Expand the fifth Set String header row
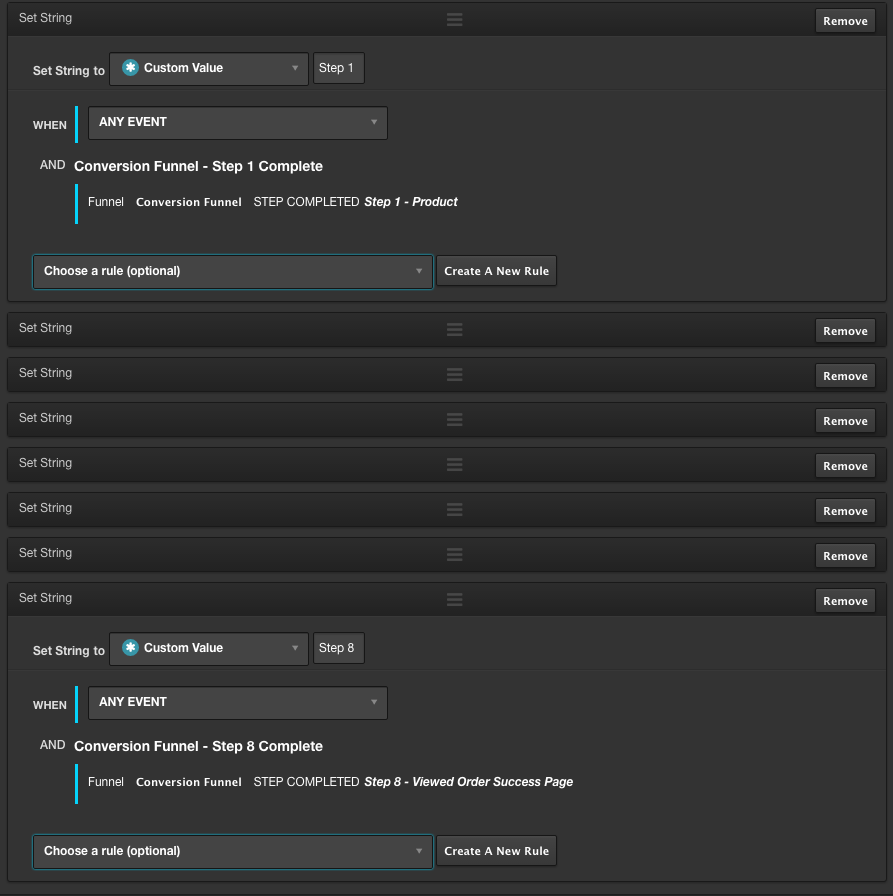This screenshot has height=896, width=893. (x=46, y=463)
